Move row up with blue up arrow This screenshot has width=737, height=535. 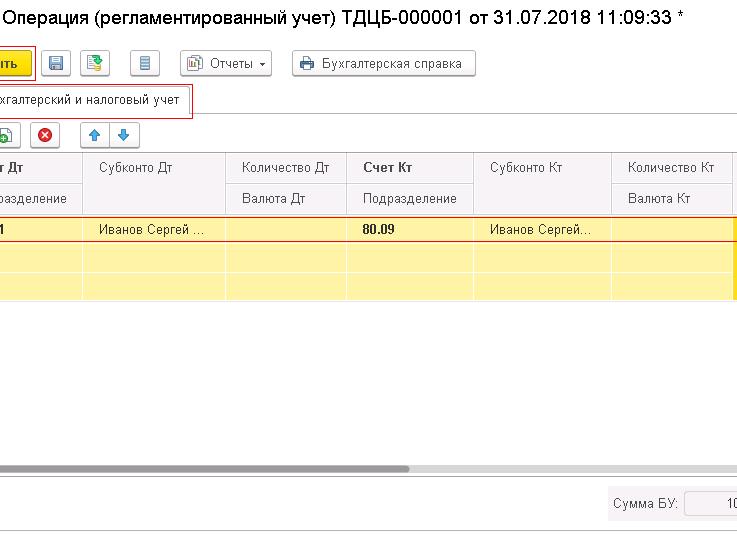point(94,135)
